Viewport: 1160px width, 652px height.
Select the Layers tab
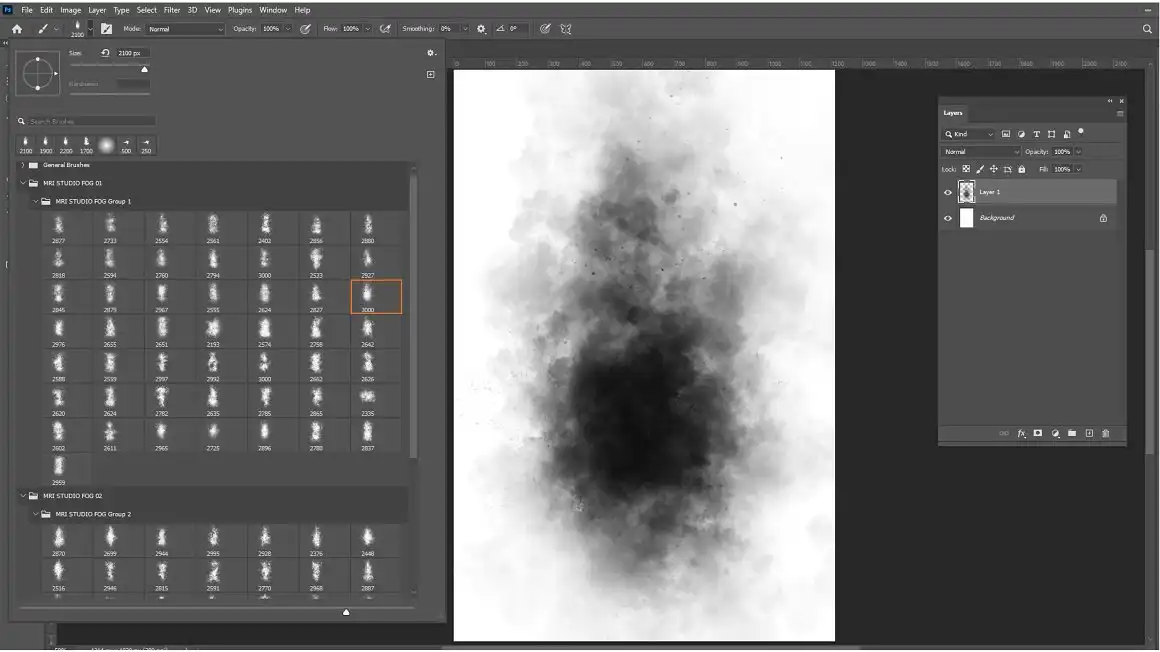pyautogui.click(x=953, y=113)
